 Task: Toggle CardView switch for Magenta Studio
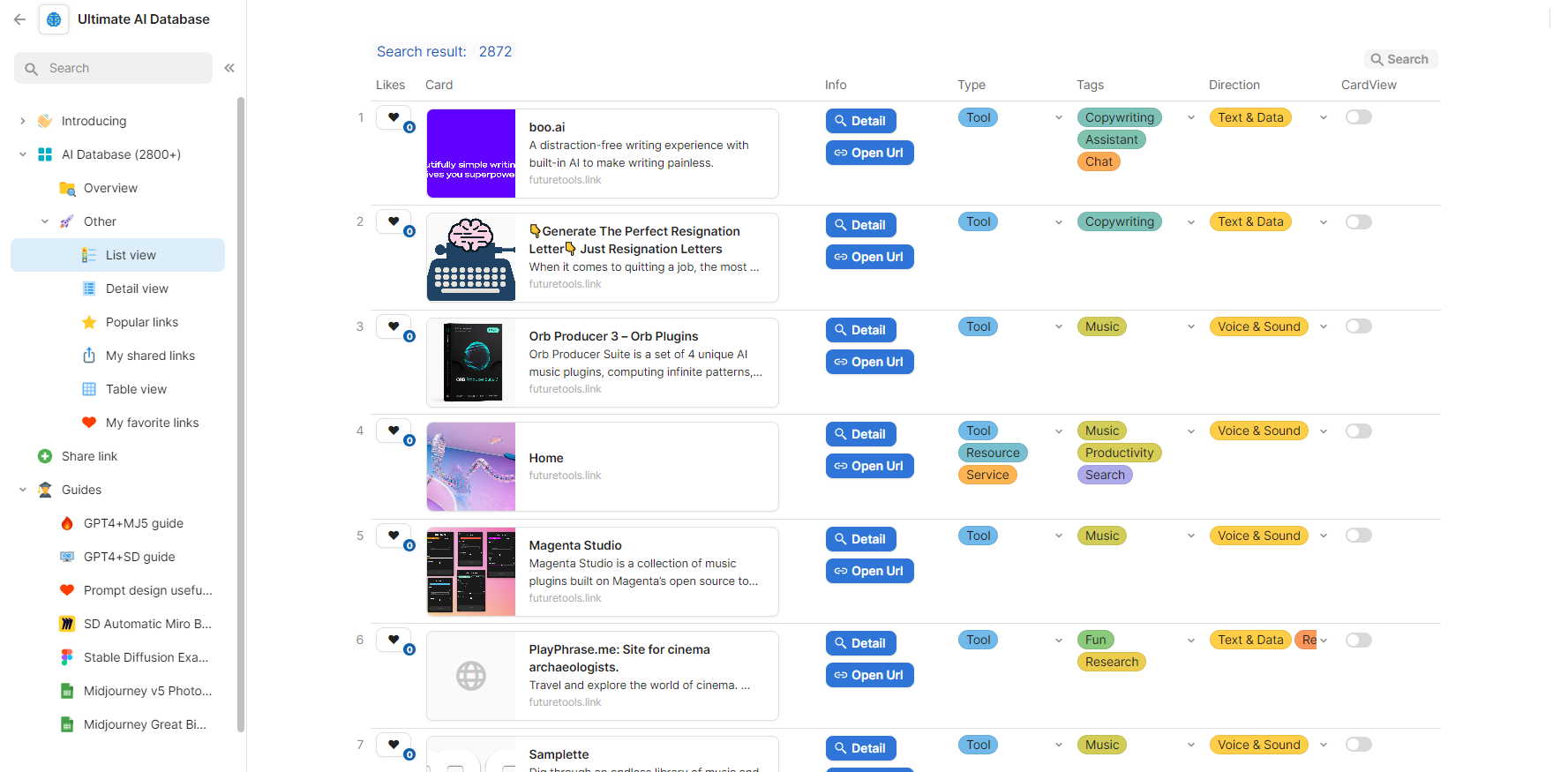(1359, 536)
